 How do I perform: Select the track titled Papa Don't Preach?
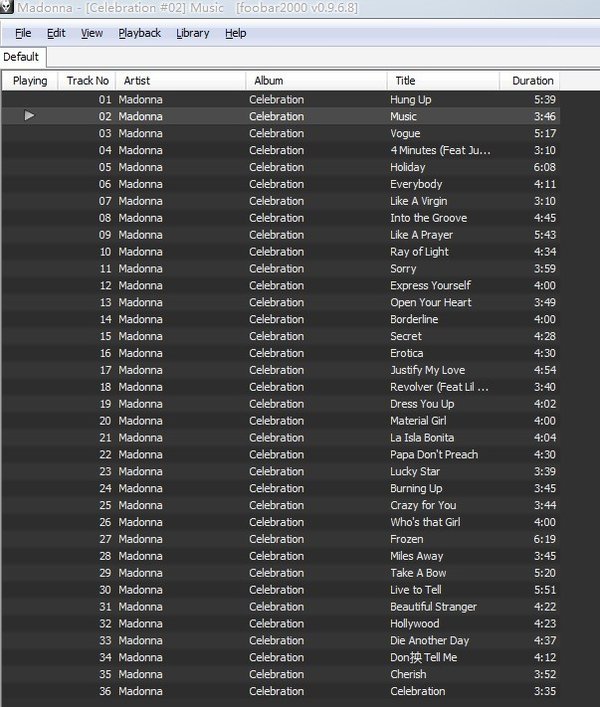point(281,454)
